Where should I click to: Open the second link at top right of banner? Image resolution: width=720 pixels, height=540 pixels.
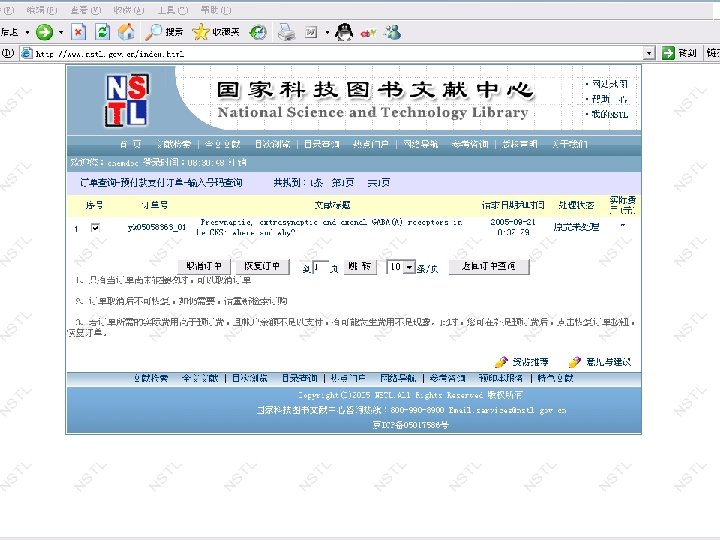click(609, 99)
